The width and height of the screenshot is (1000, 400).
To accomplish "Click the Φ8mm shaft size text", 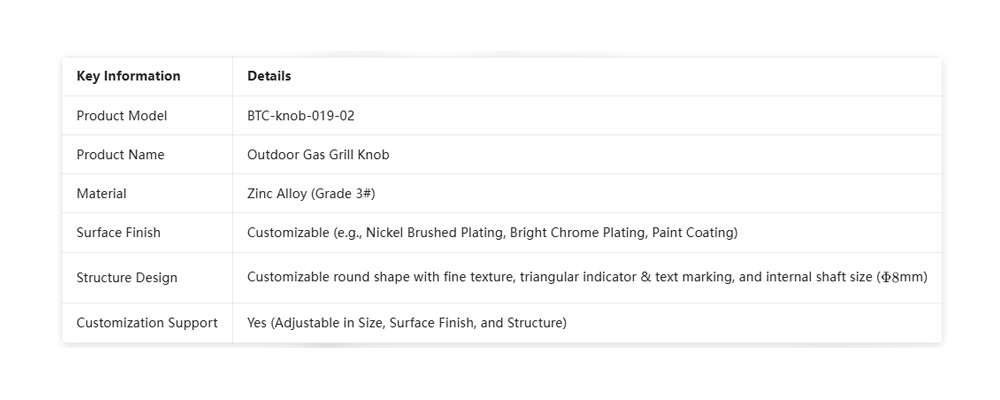I will tap(901, 277).
